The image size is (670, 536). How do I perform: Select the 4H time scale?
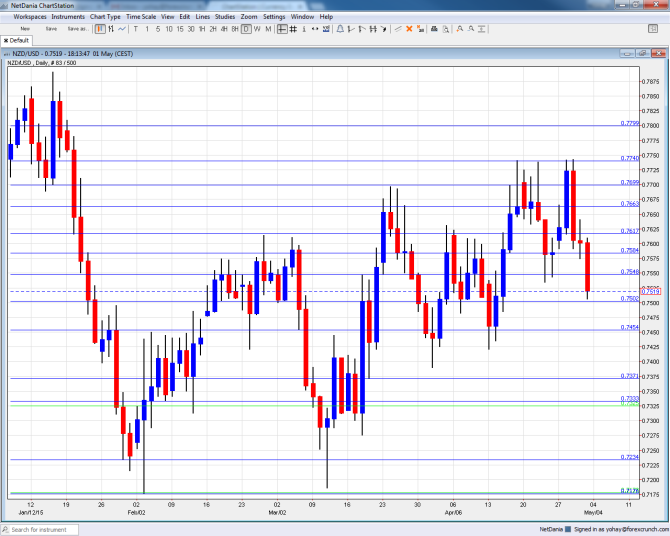pos(224,29)
